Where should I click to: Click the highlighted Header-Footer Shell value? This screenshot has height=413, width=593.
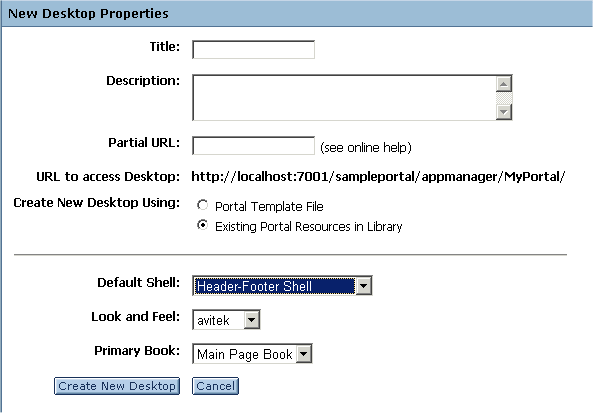(x=275, y=286)
